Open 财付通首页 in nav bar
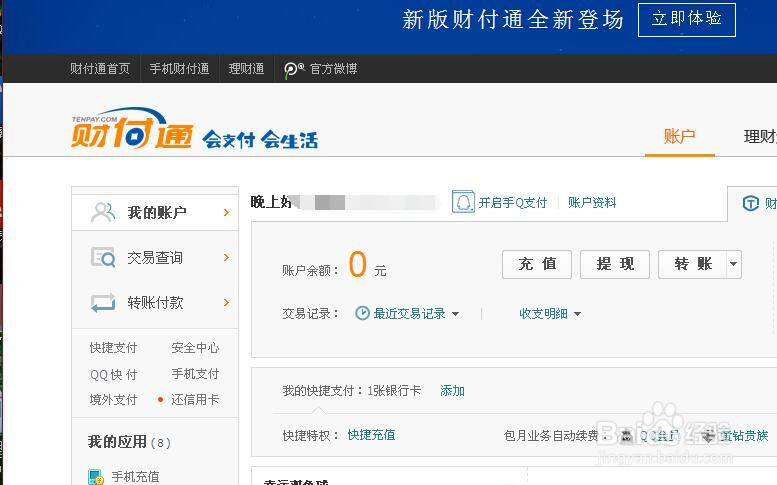 click(x=100, y=68)
